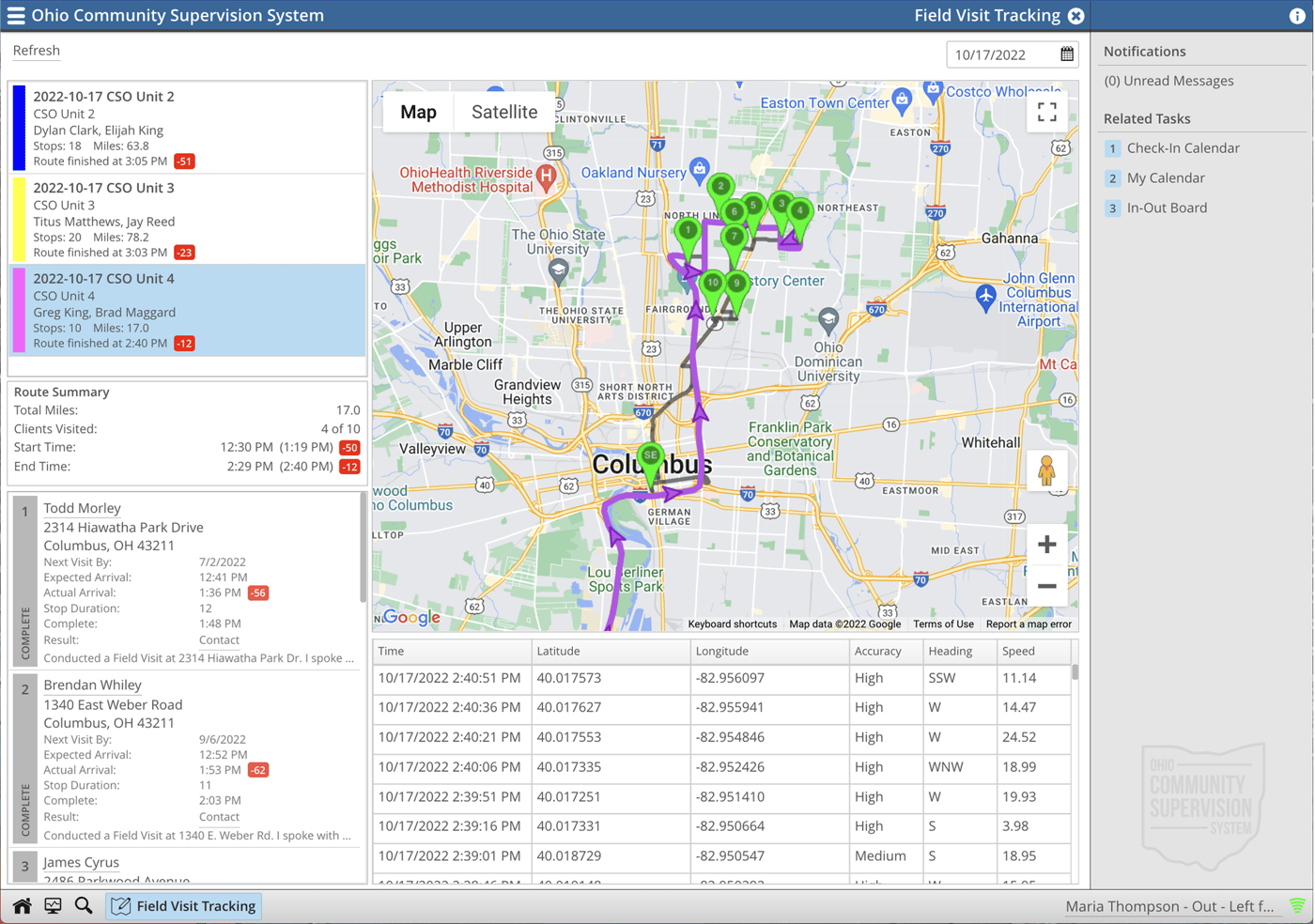Zoom in on the map
This screenshot has width=1315, height=924.
click(1046, 545)
